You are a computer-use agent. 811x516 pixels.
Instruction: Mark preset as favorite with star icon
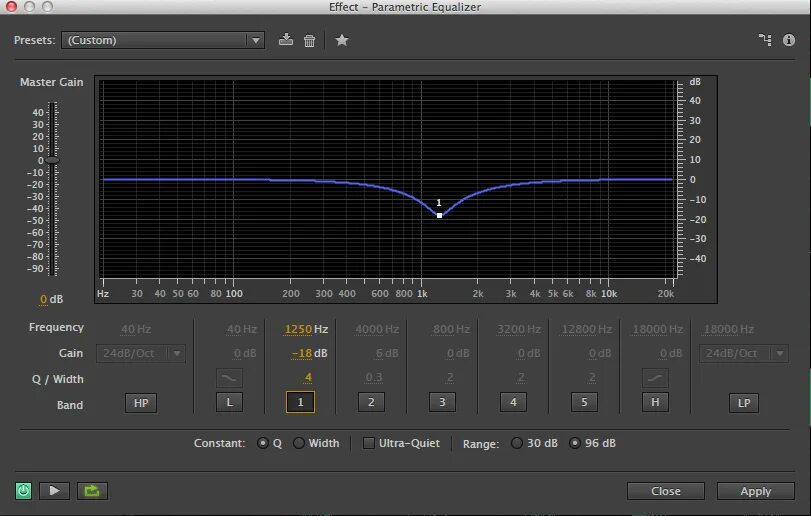tap(341, 40)
